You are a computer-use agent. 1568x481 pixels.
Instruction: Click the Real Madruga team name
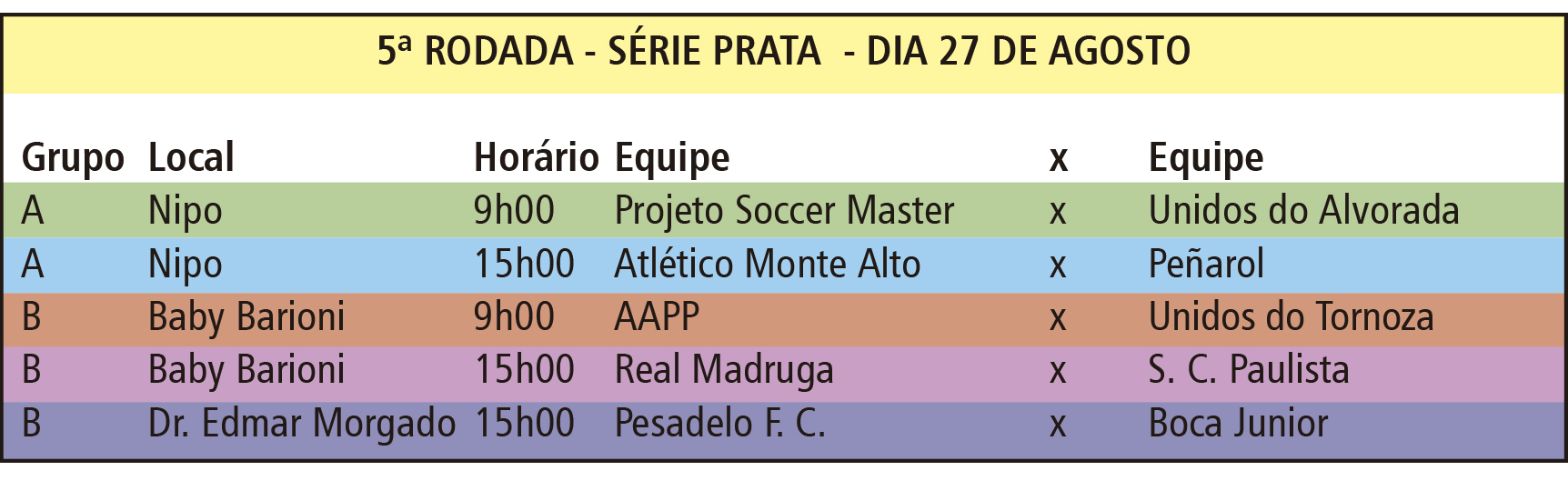724,370
